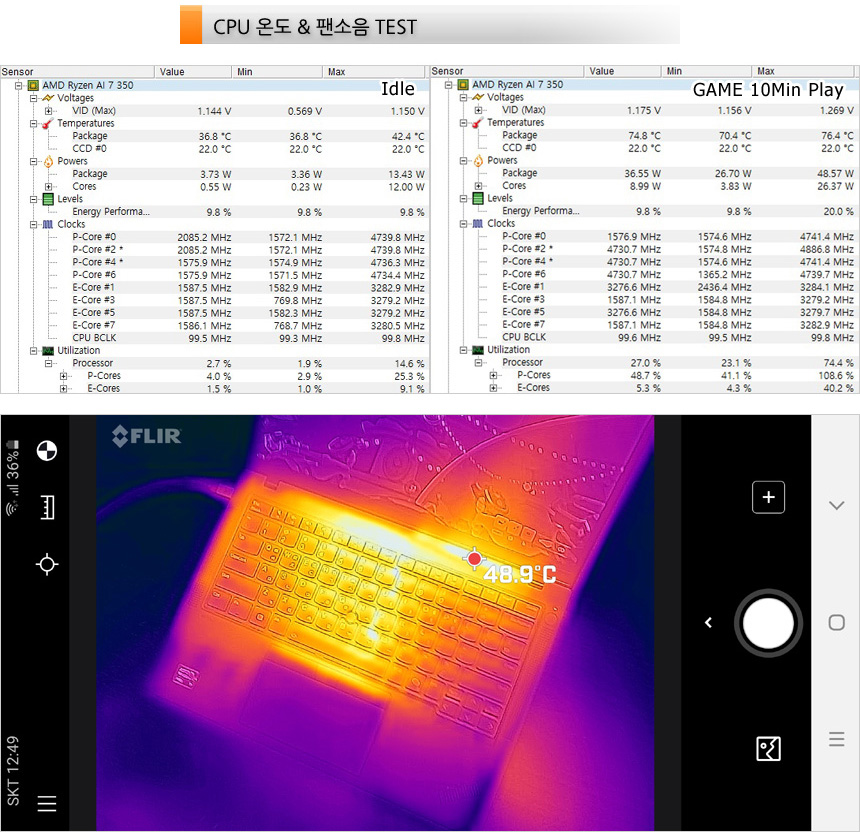The image size is (860, 835).
Task: Select the spot meter crosshair icon
Action: coord(46,565)
